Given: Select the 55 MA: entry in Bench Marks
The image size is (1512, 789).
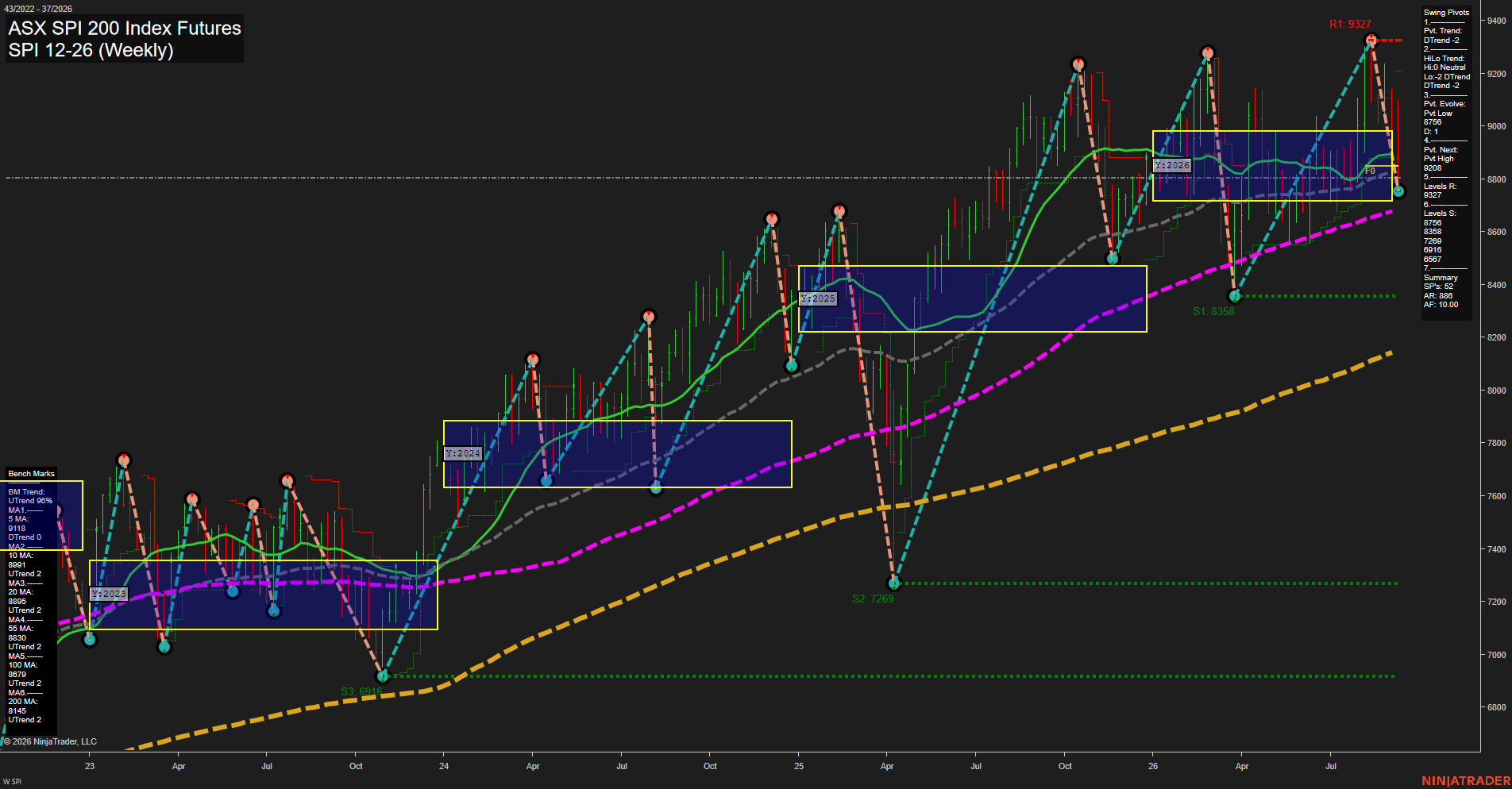Looking at the screenshot, I should 21,629.
